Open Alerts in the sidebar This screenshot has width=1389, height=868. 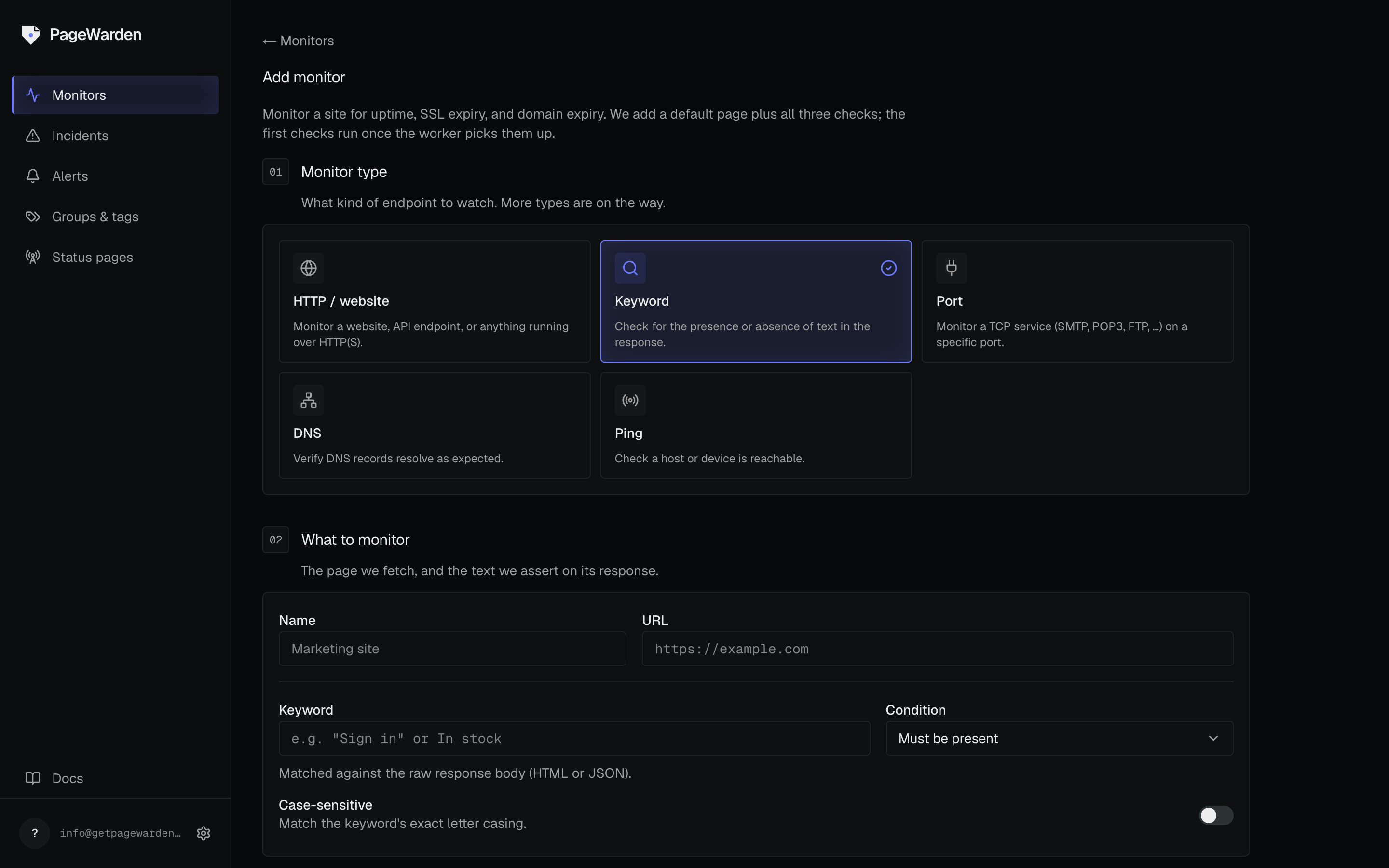click(115, 176)
